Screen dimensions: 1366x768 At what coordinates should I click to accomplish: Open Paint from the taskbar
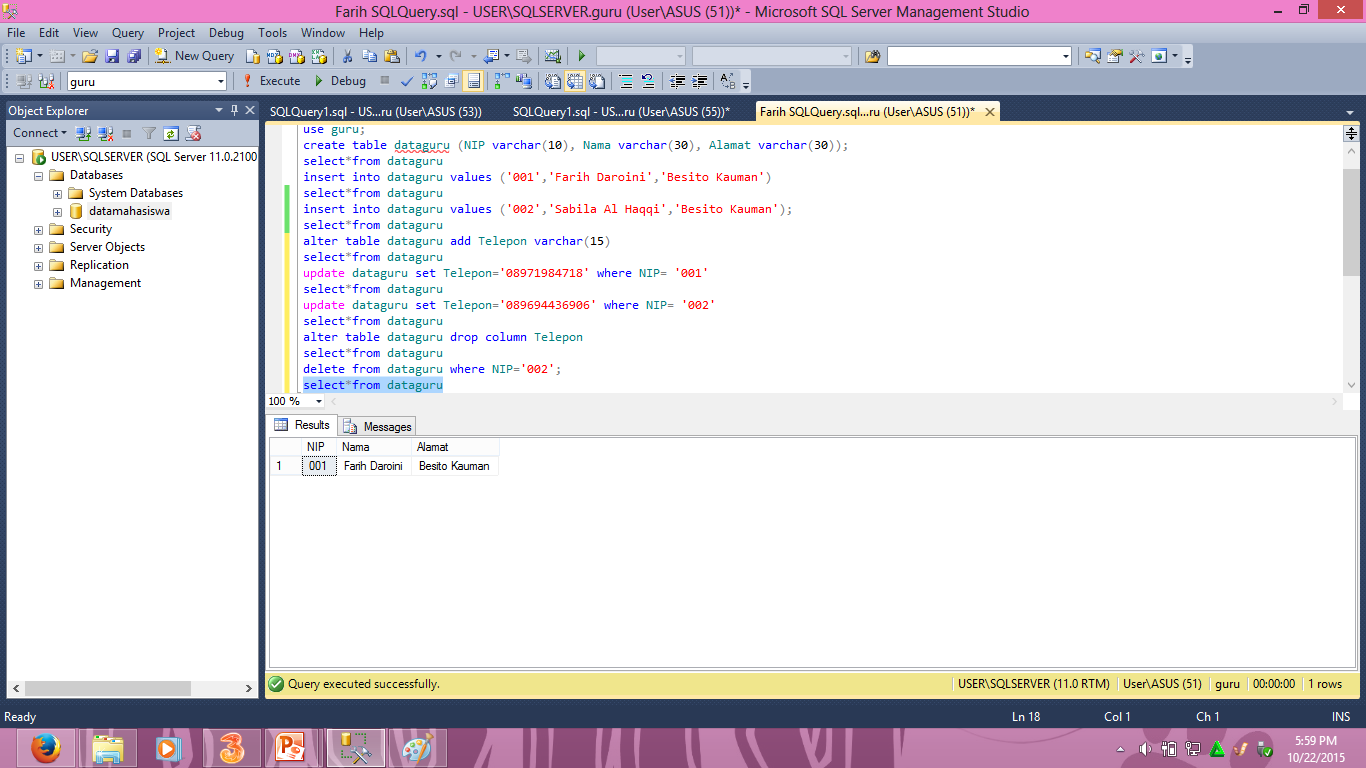[x=418, y=747]
